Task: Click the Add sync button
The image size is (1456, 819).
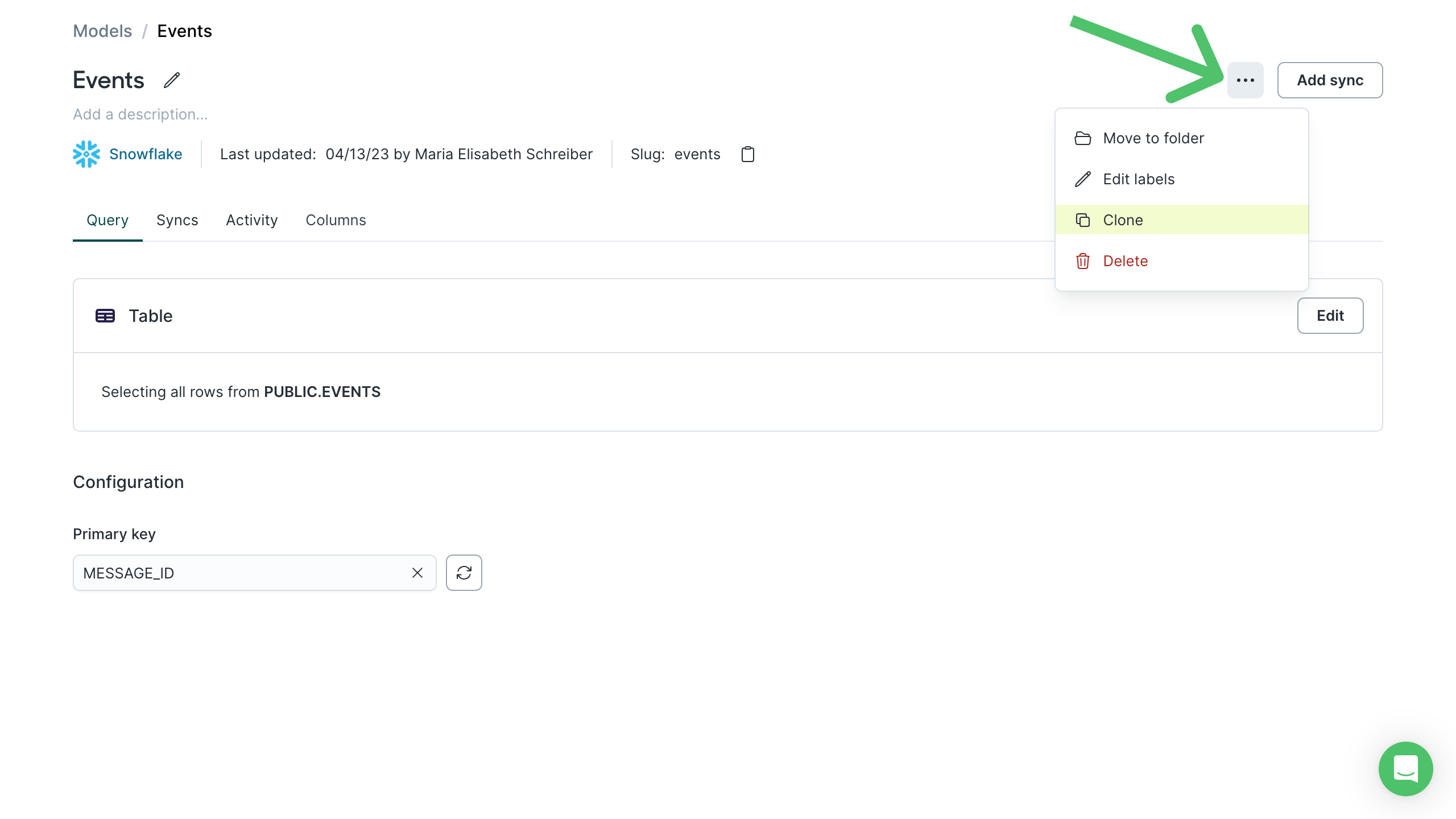Action: point(1330,80)
